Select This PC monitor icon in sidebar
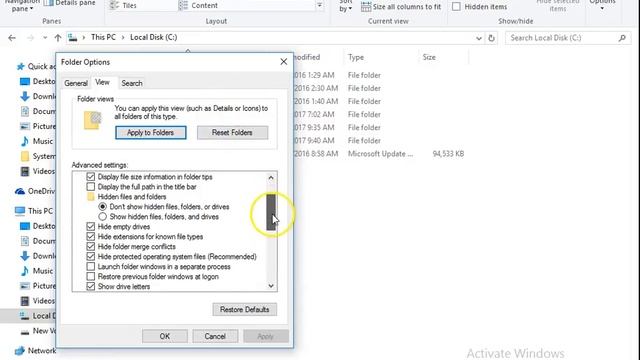640x360 pixels. 20,211
